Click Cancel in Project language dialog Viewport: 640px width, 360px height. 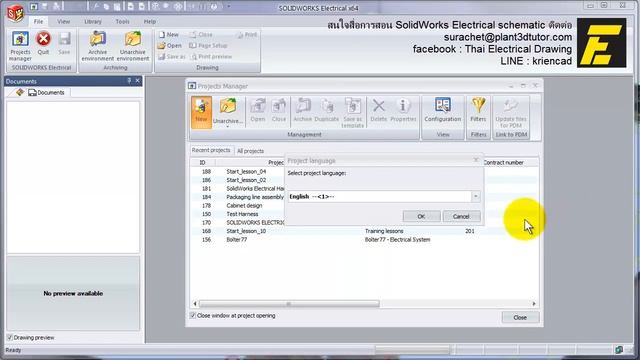461,216
